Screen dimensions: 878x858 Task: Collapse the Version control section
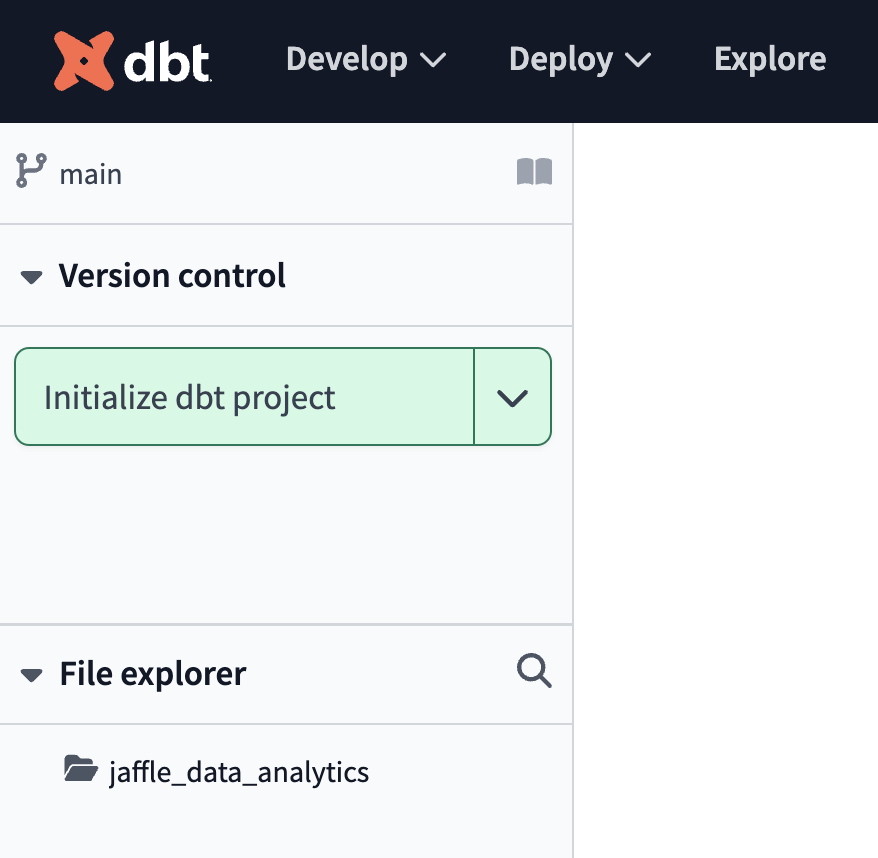pyautogui.click(x=31, y=277)
